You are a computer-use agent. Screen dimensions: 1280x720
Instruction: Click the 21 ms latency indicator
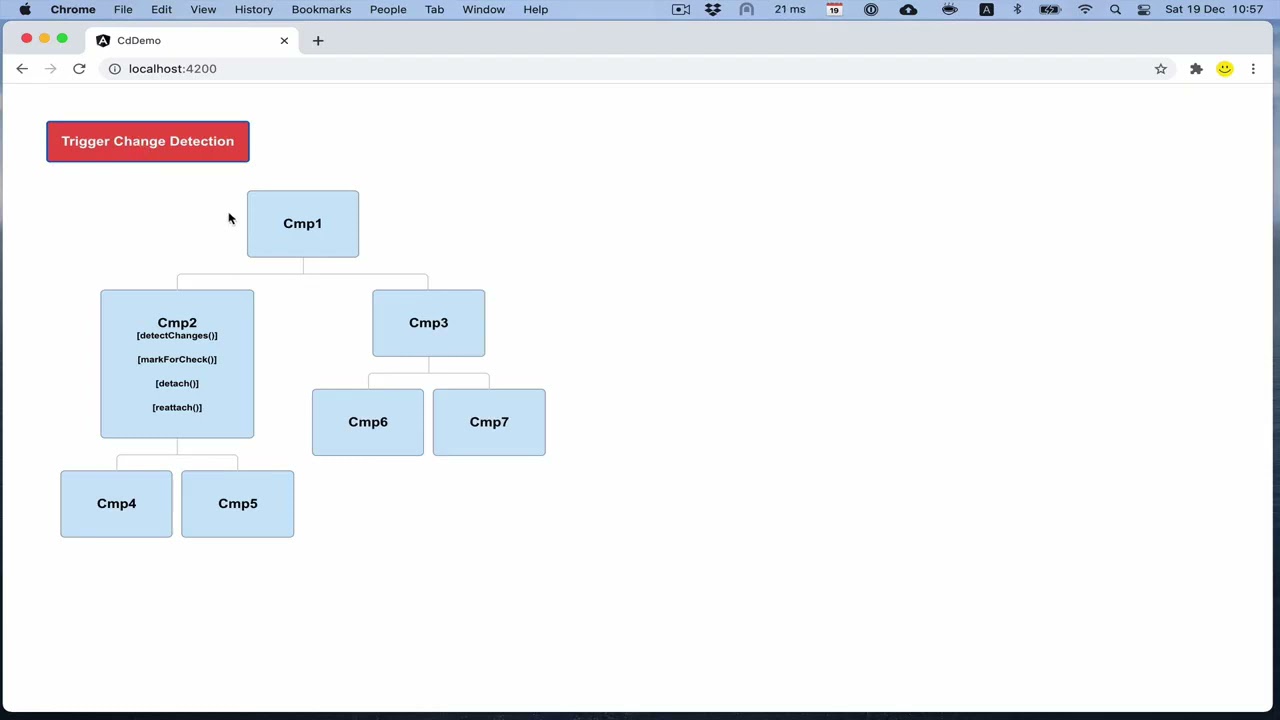pyautogui.click(x=790, y=10)
